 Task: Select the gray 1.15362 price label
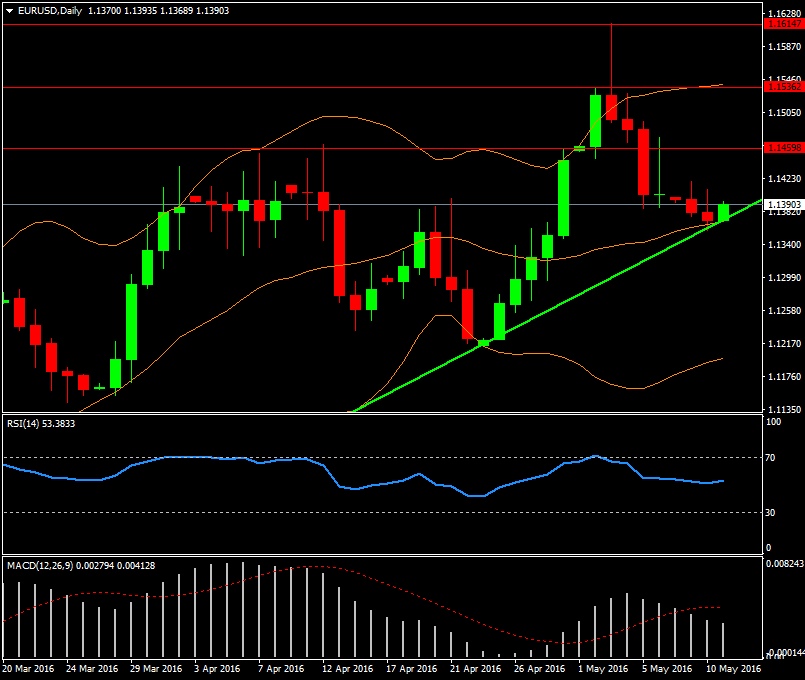(783, 87)
